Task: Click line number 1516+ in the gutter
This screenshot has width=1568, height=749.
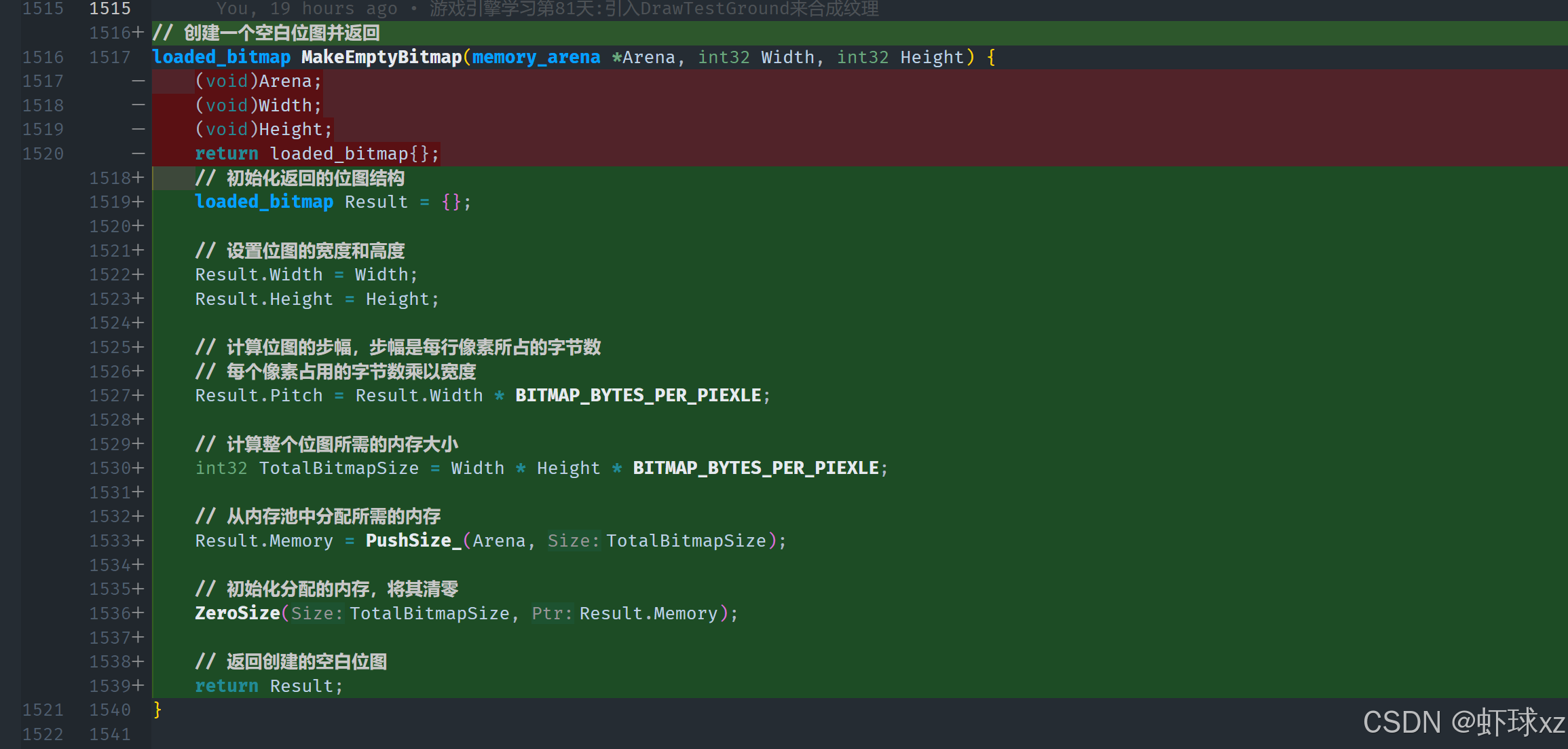Action: click(x=117, y=33)
